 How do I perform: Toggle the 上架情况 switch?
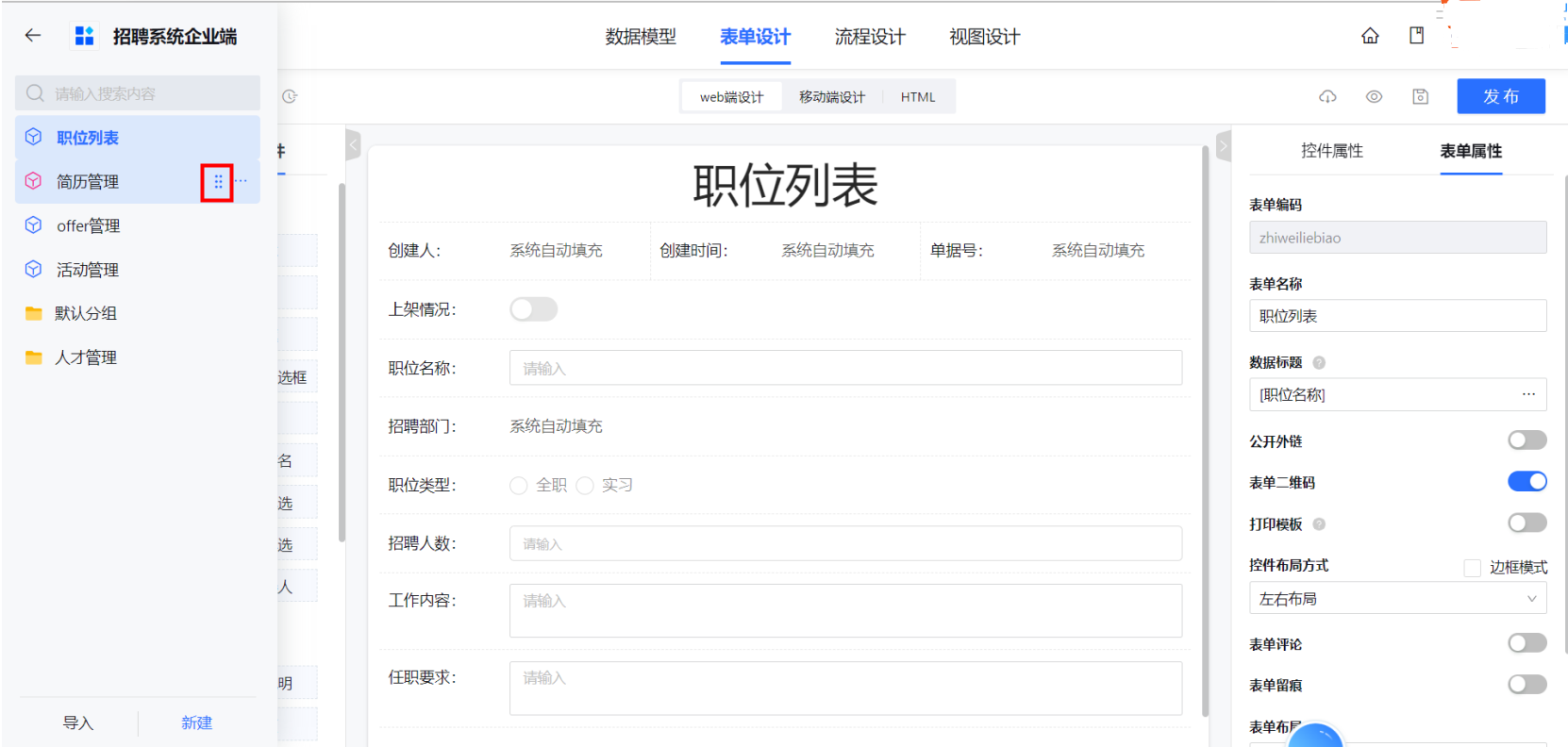(x=534, y=309)
